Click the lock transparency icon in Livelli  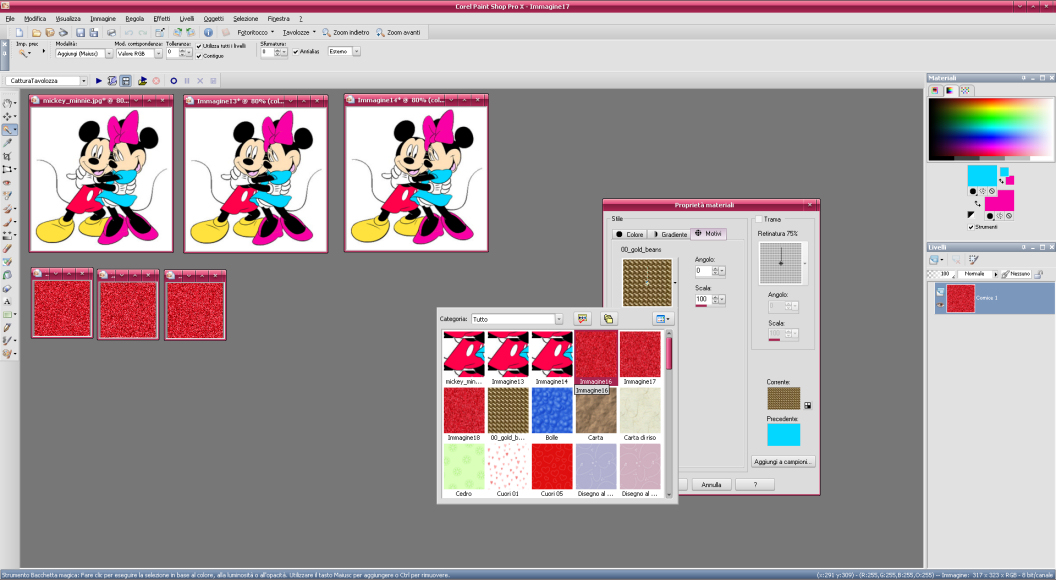pyautogui.click(x=1038, y=274)
